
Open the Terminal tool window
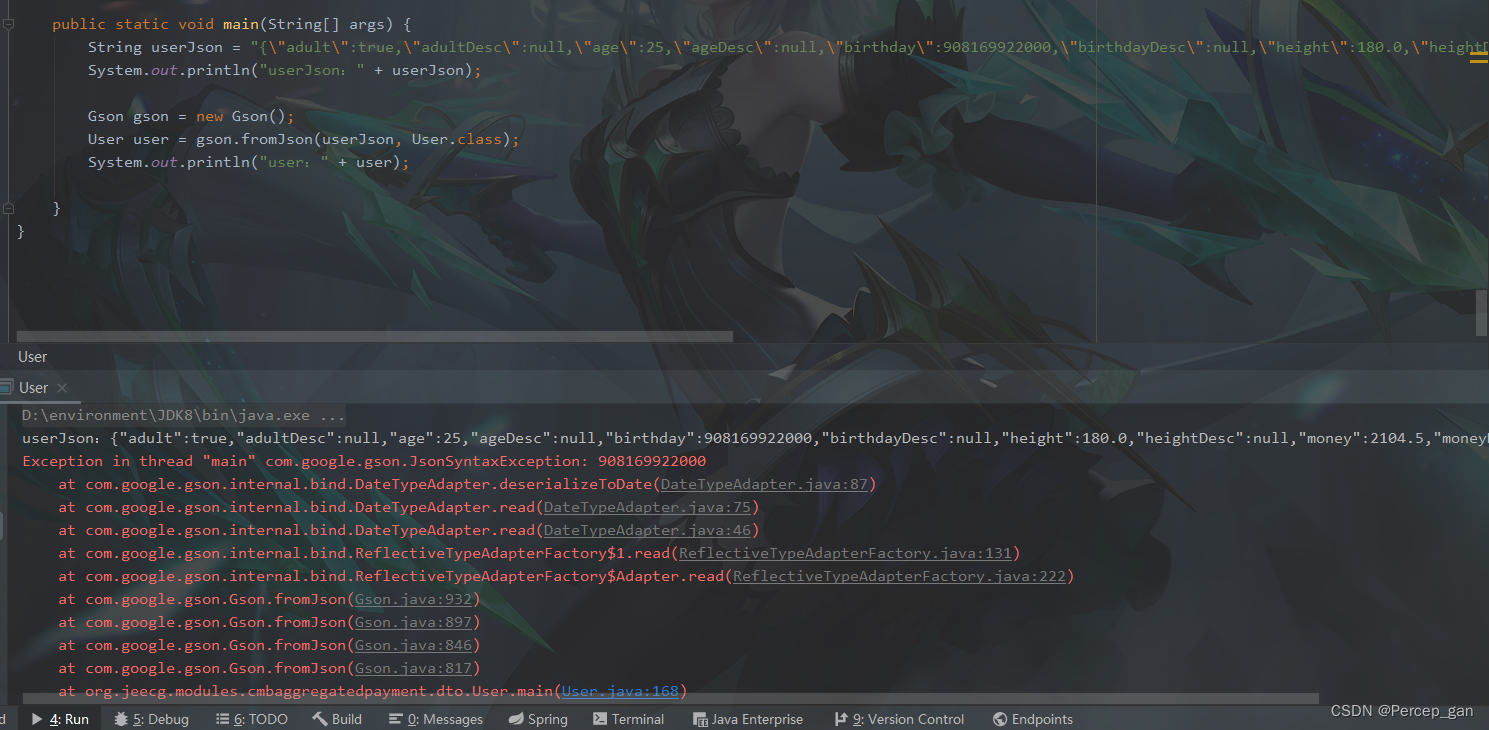click(x=628, y=719)
